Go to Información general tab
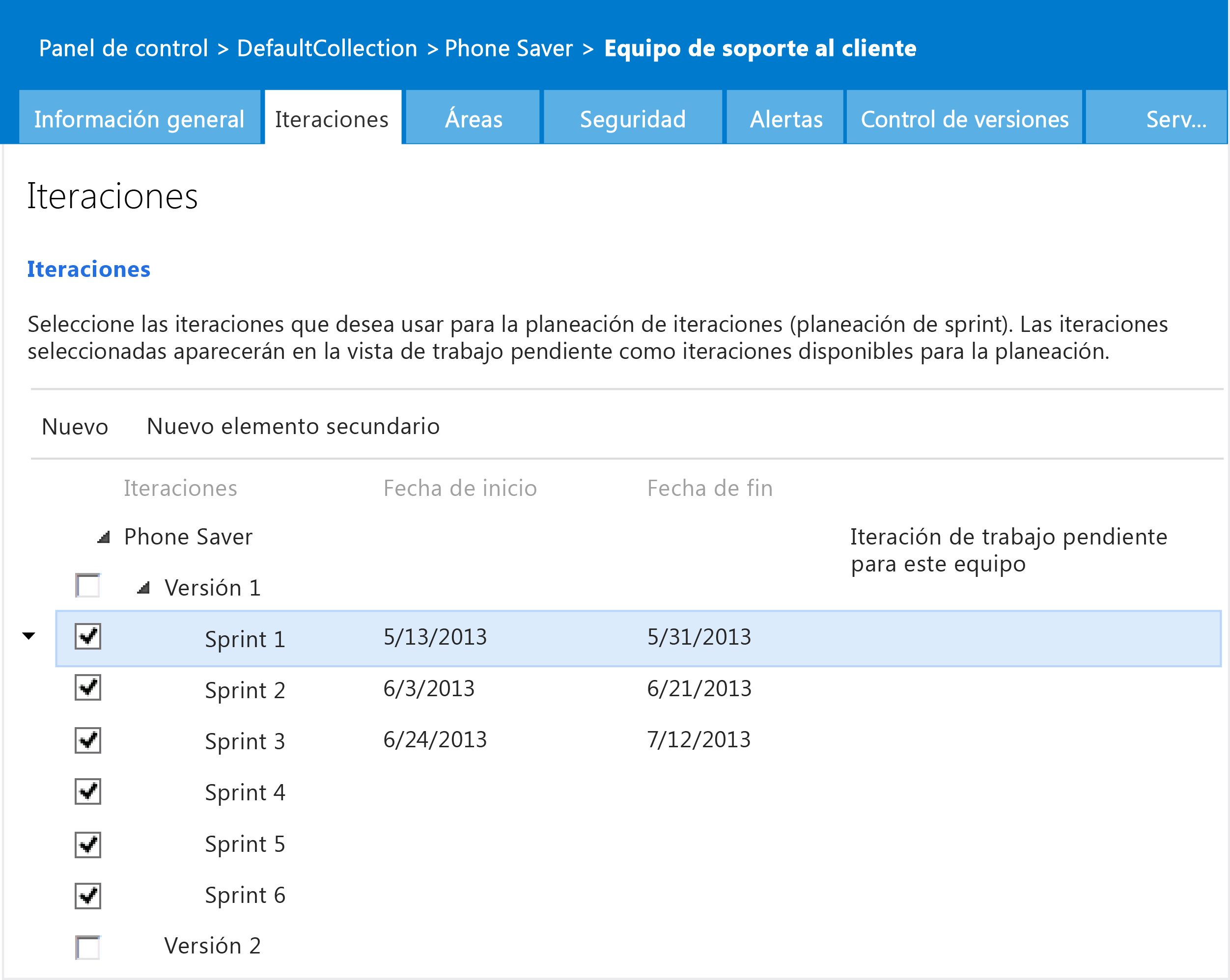 (x=139, y=119)
